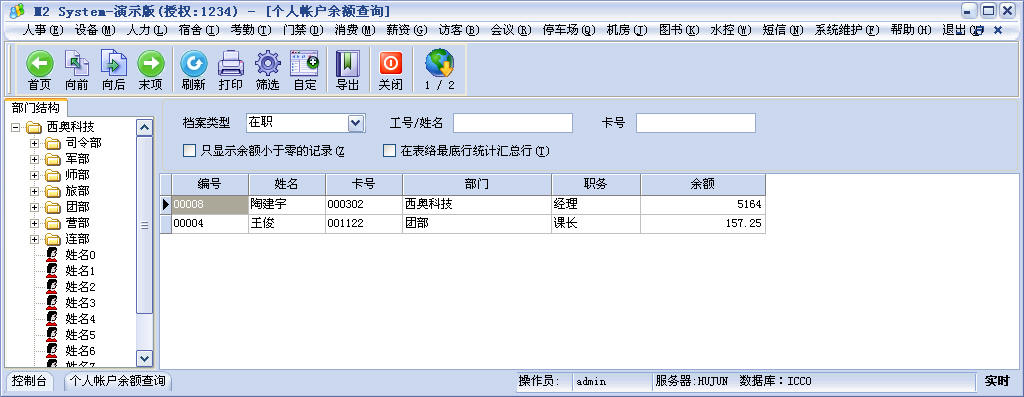Click the 实时 status bar indicator
Image resolution: width=1024 pixels, height=397 pixels.
(997, 381)
